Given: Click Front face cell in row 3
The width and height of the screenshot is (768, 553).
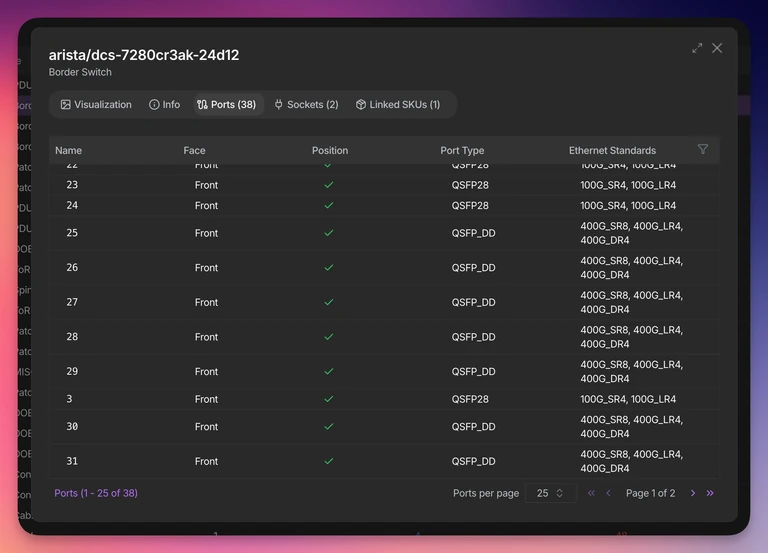Looking at the screenshot, I should pos(206,399).
